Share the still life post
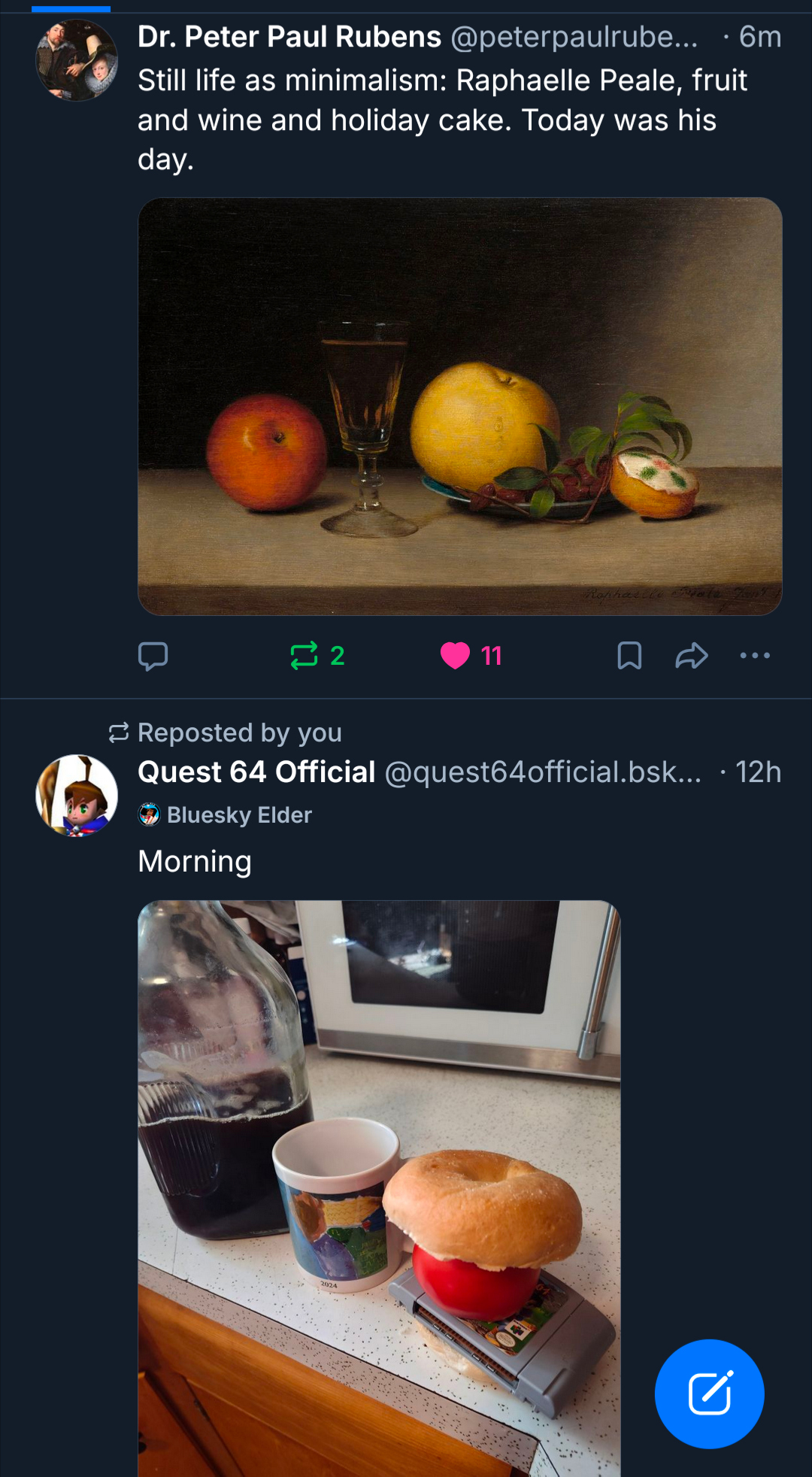 click(692, 656)
